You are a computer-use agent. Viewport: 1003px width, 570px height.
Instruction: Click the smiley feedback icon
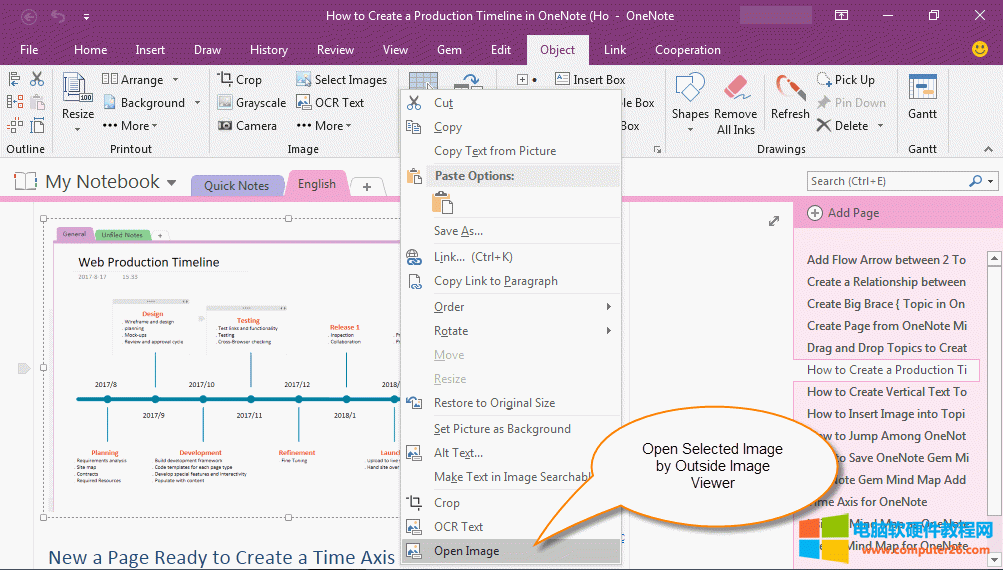(x=980, y=49)
